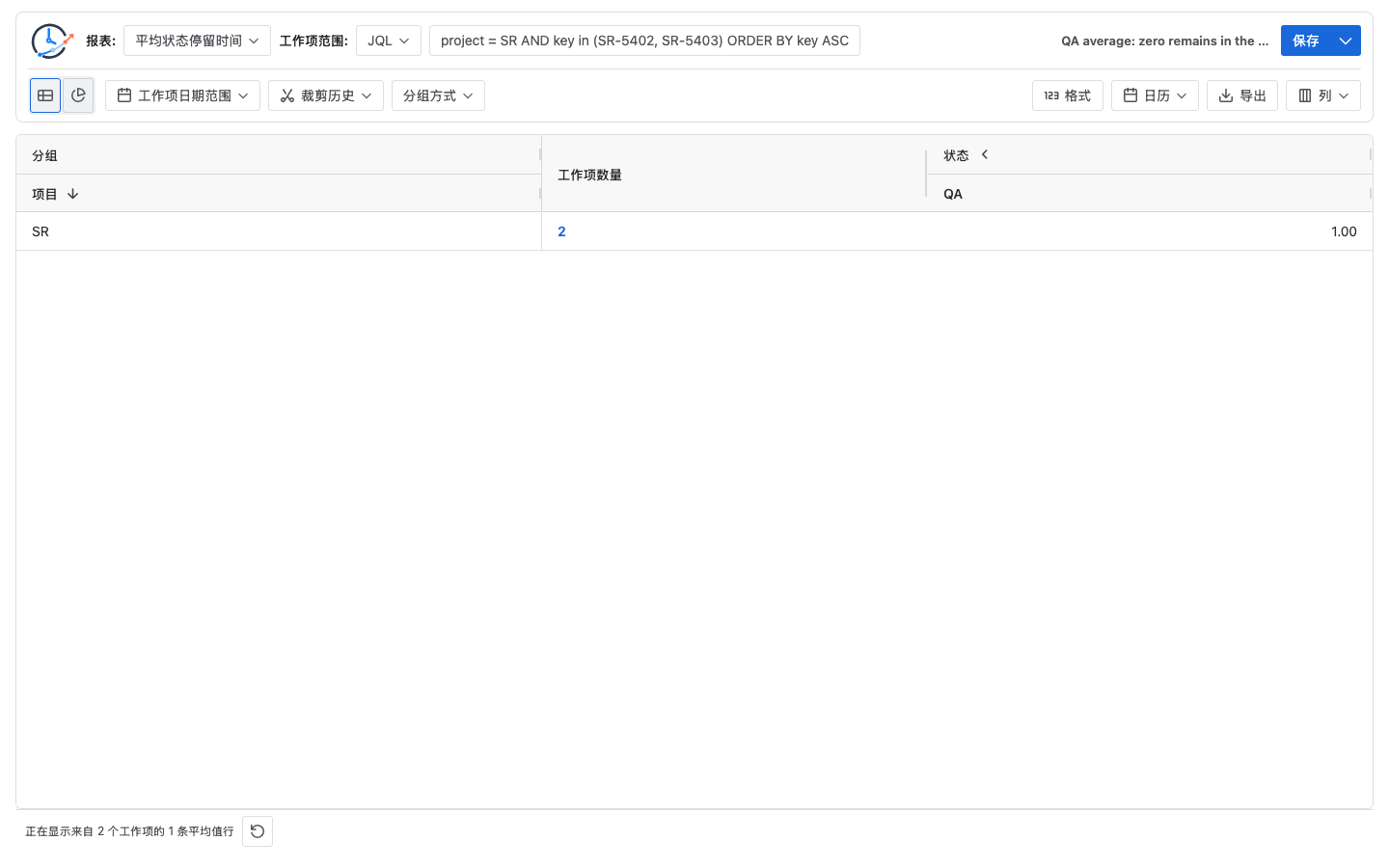Switch to pie chart view

pyautogui.click(x=78, y=95)
